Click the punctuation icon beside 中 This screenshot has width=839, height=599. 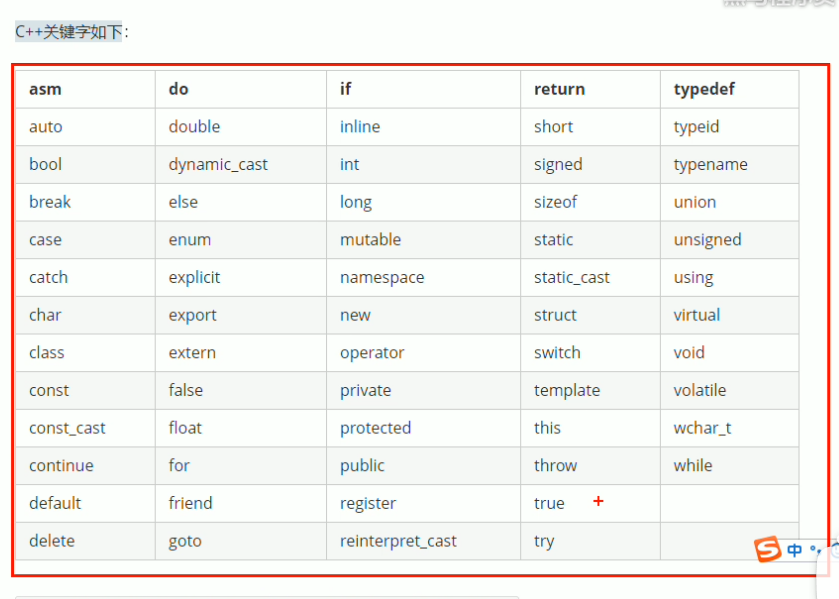[815, 550]
